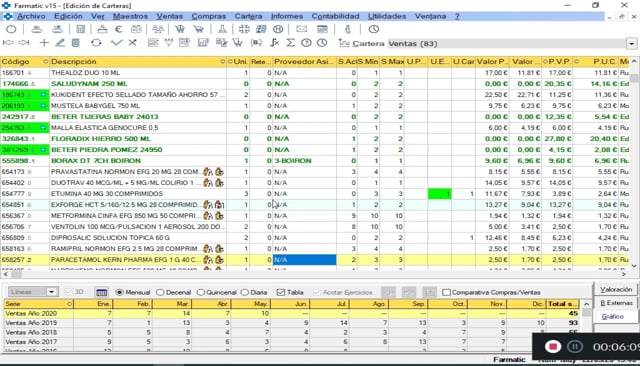This screenshot has height=366, width=640.
Task: Sort by the Descripción column header
Action: pos(138,62)
